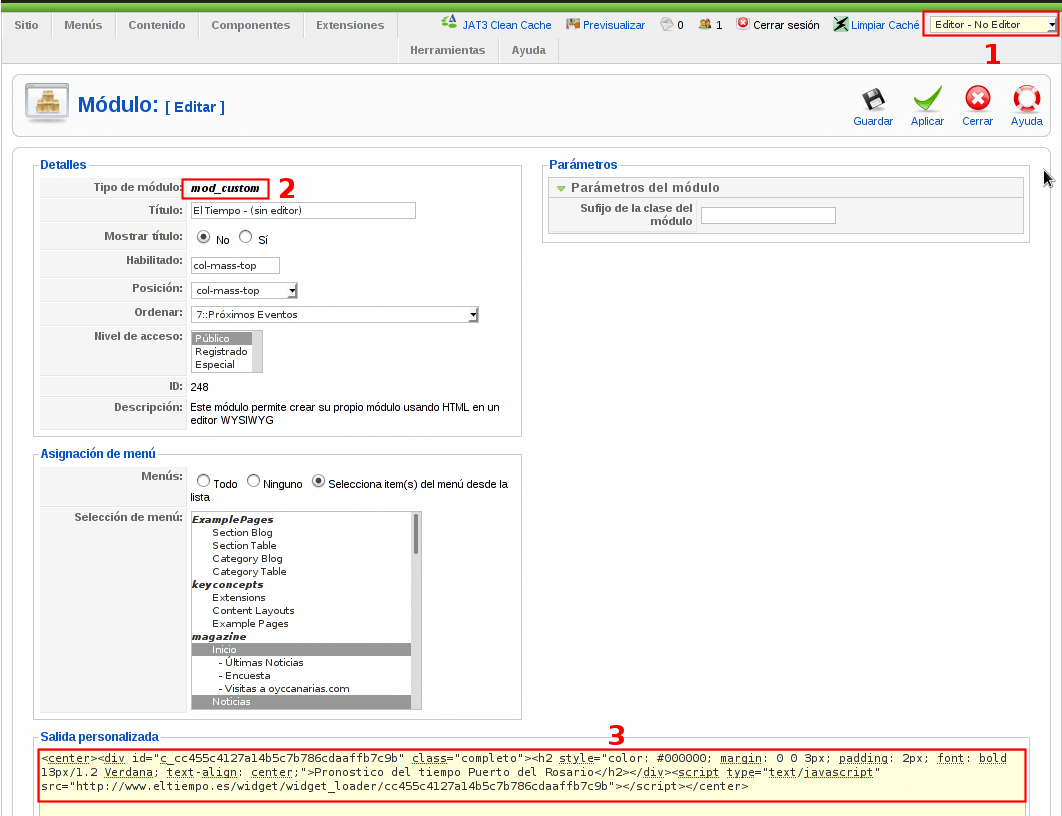Select Sí for Mostrar título
The image size is (1062, 816).
[x=245, y=237]
